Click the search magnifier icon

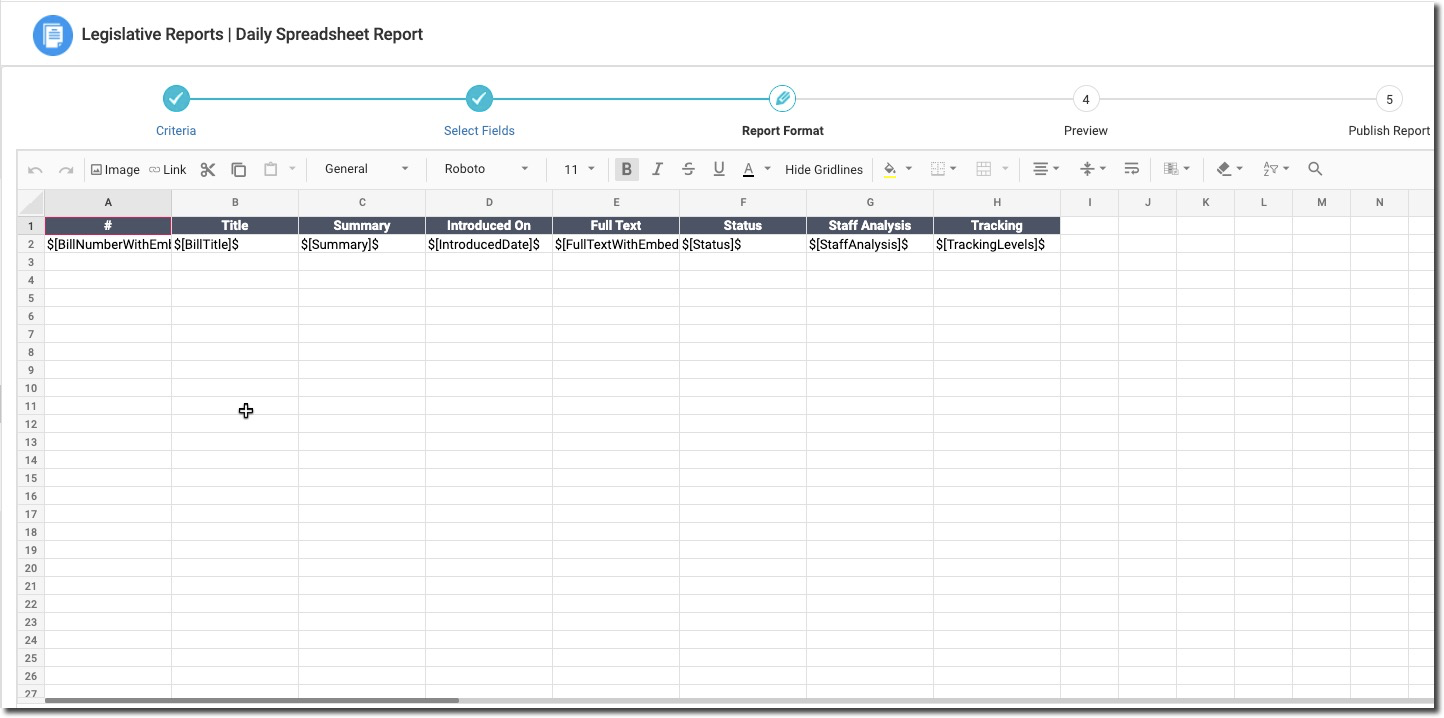click(1316, 169)
